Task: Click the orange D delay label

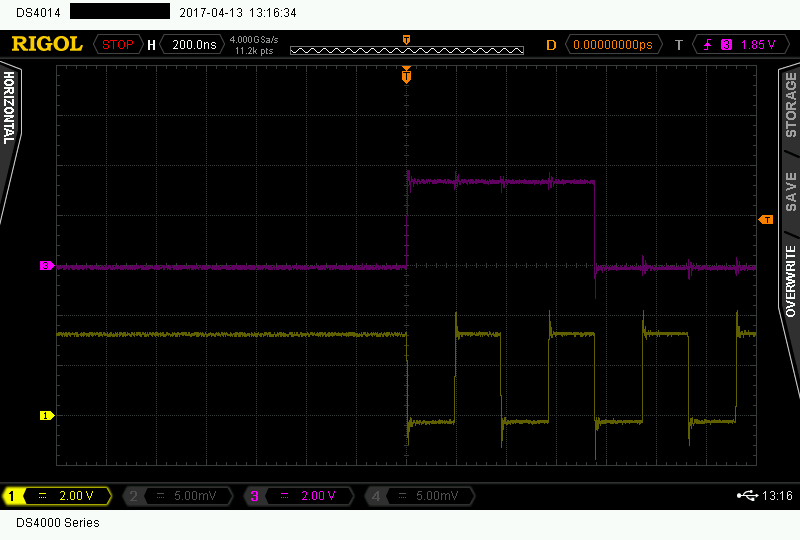Action: [x=551, y=45]
